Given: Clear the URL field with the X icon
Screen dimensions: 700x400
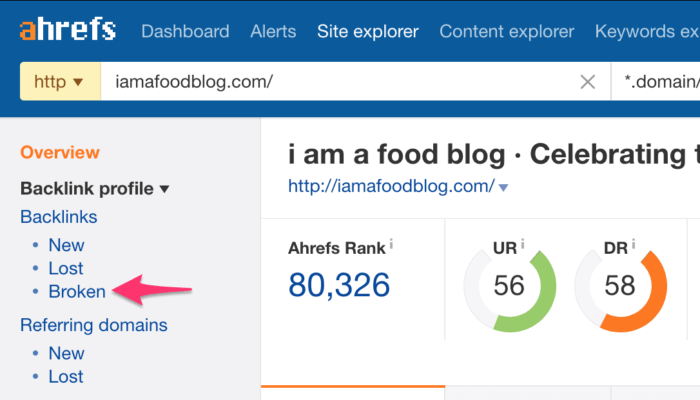Looking at the screenshot, I should [588, 82].
